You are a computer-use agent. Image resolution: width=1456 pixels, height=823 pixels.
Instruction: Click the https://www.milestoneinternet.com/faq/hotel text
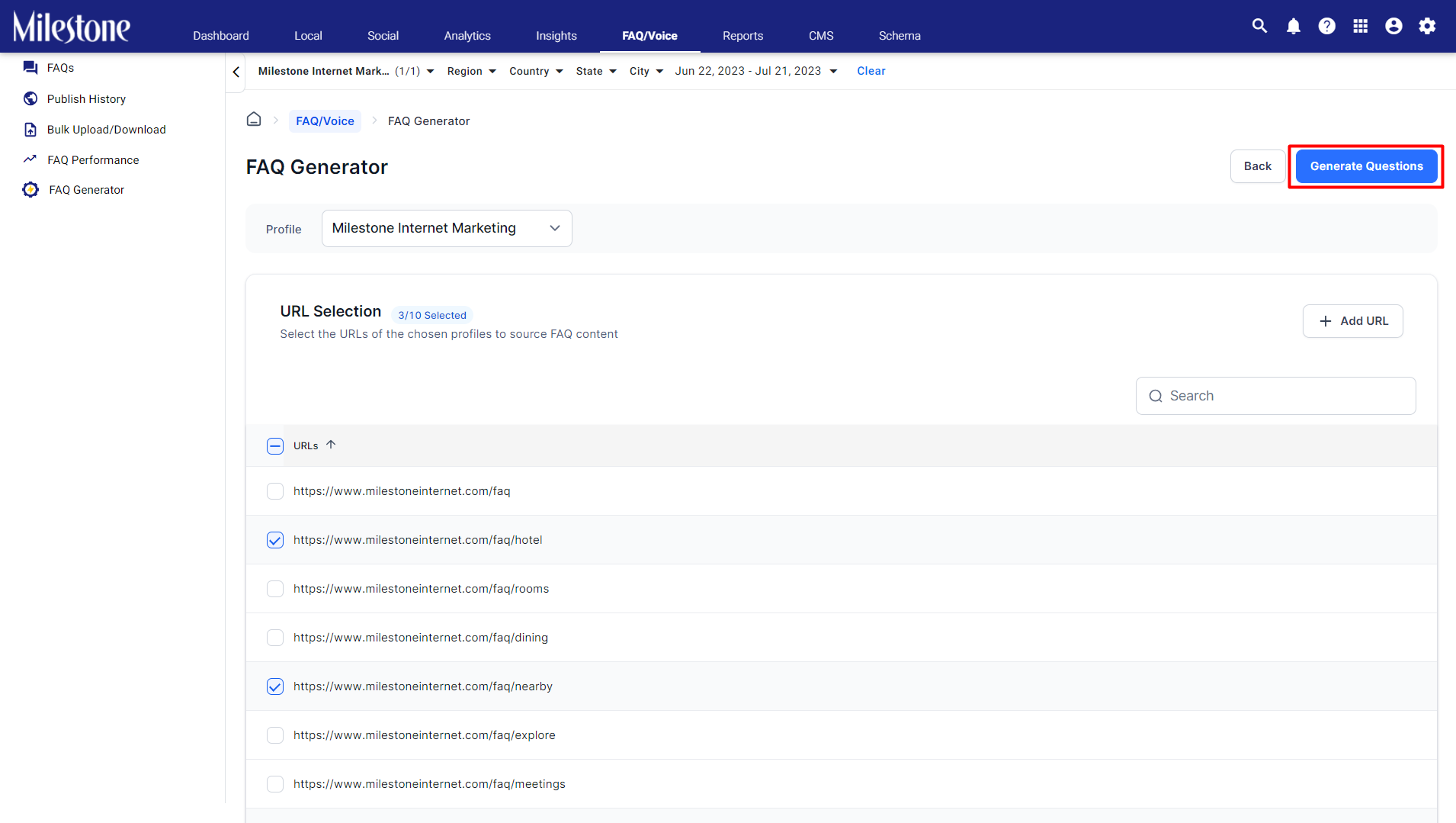click(418, 540)
